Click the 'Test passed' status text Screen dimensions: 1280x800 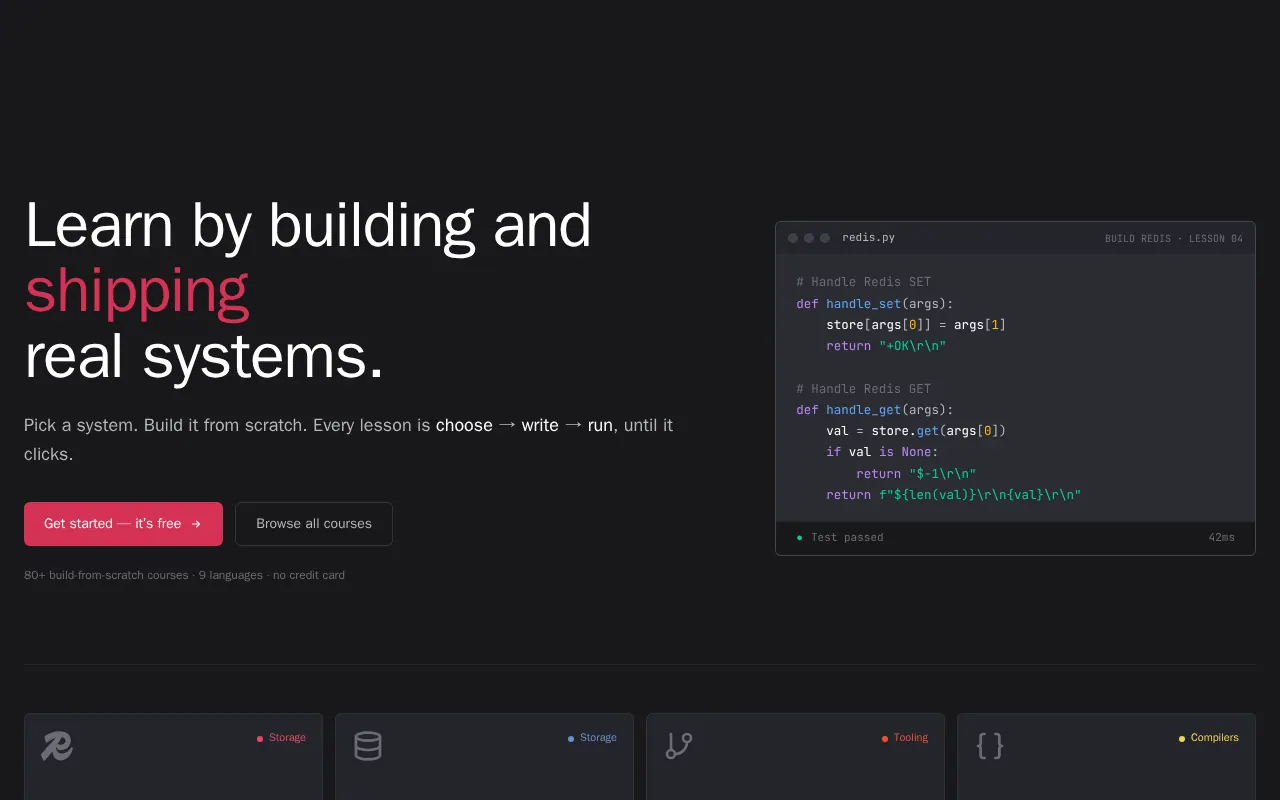coord(847,538)
